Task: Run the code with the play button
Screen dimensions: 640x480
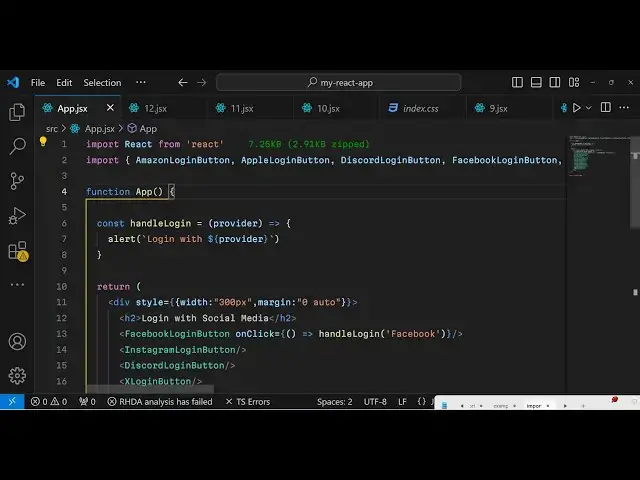Action: pos(577,108)
